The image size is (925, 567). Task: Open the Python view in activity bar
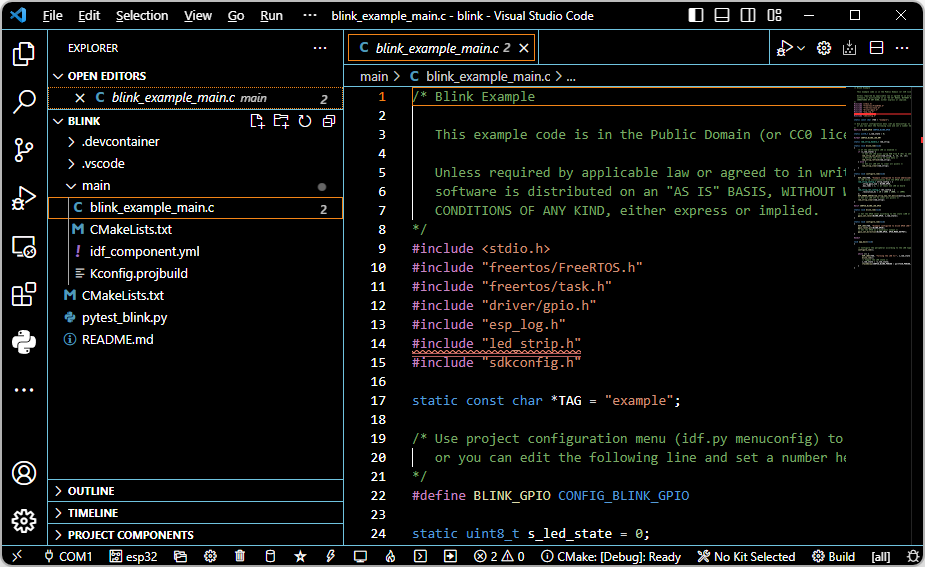(x=24, y=342)
